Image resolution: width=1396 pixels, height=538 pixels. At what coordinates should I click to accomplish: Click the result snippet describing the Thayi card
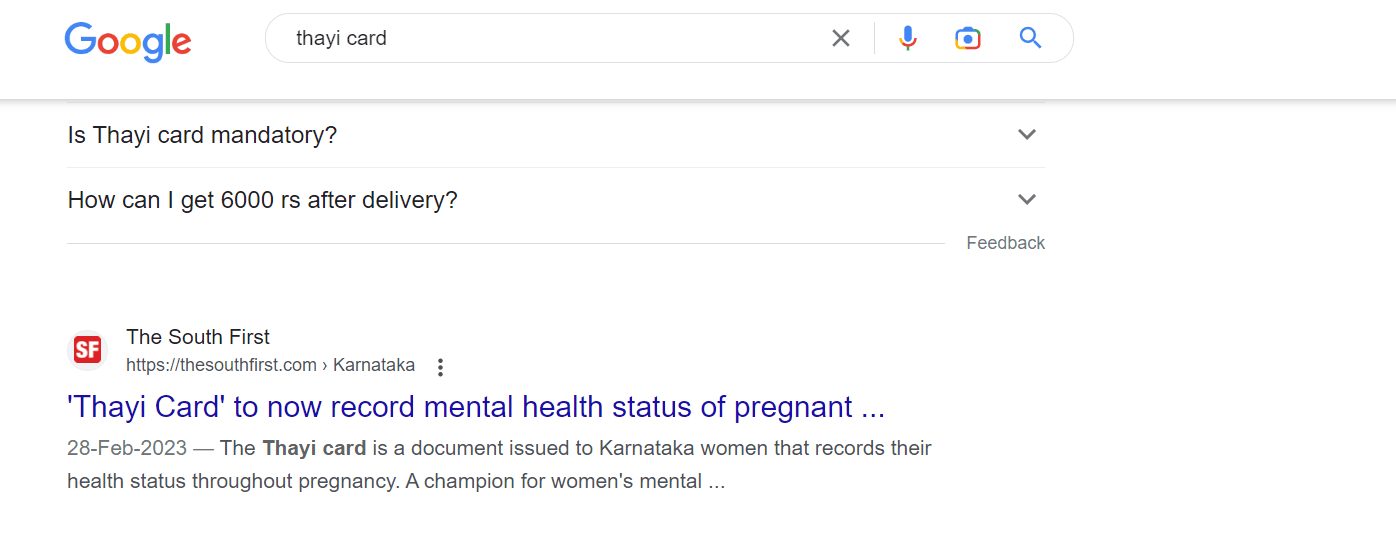pyautogui.click(x=500, y=465)
